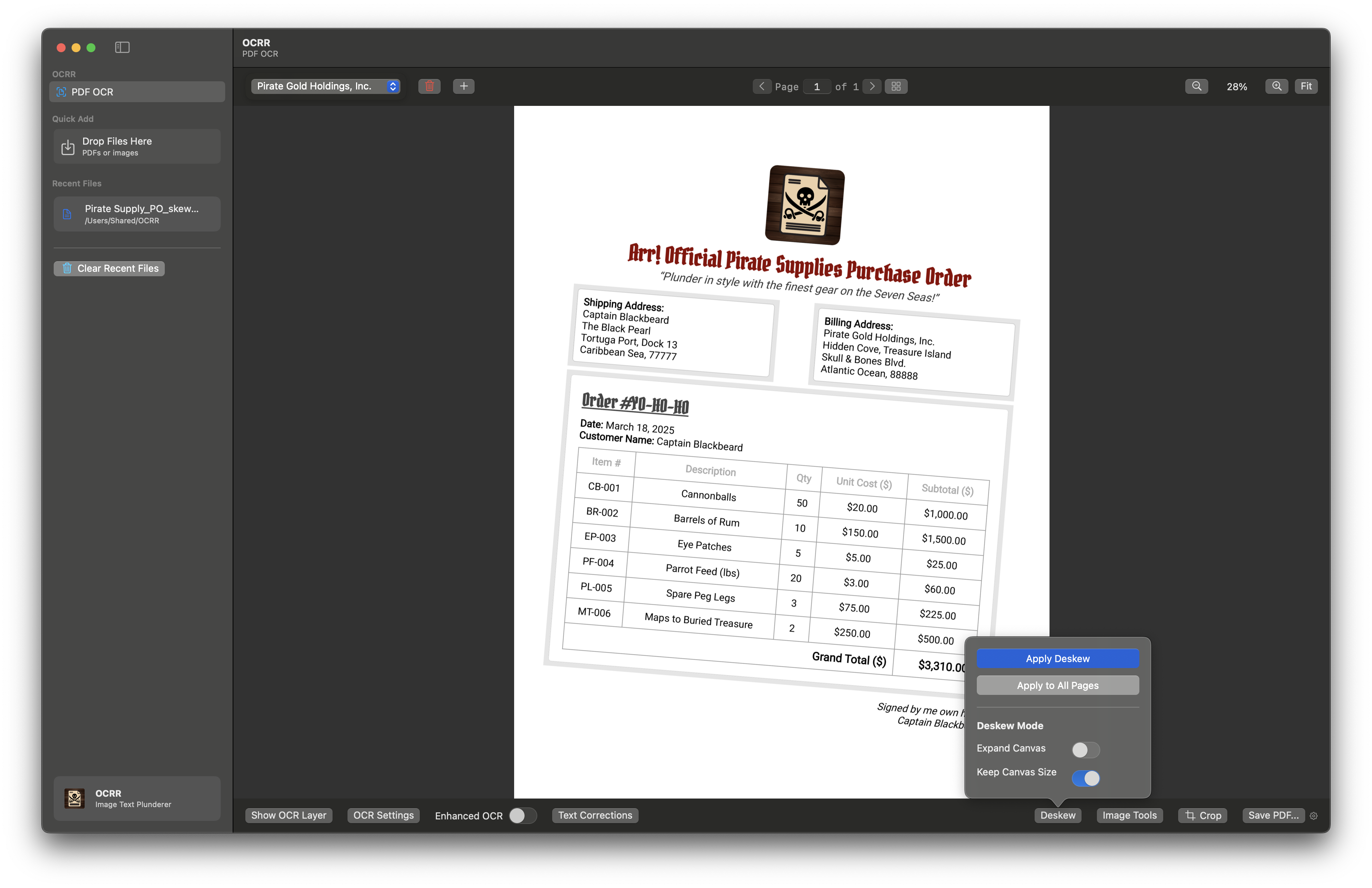Click '$3,310.00' total value in document

click(x=941, y=665)
